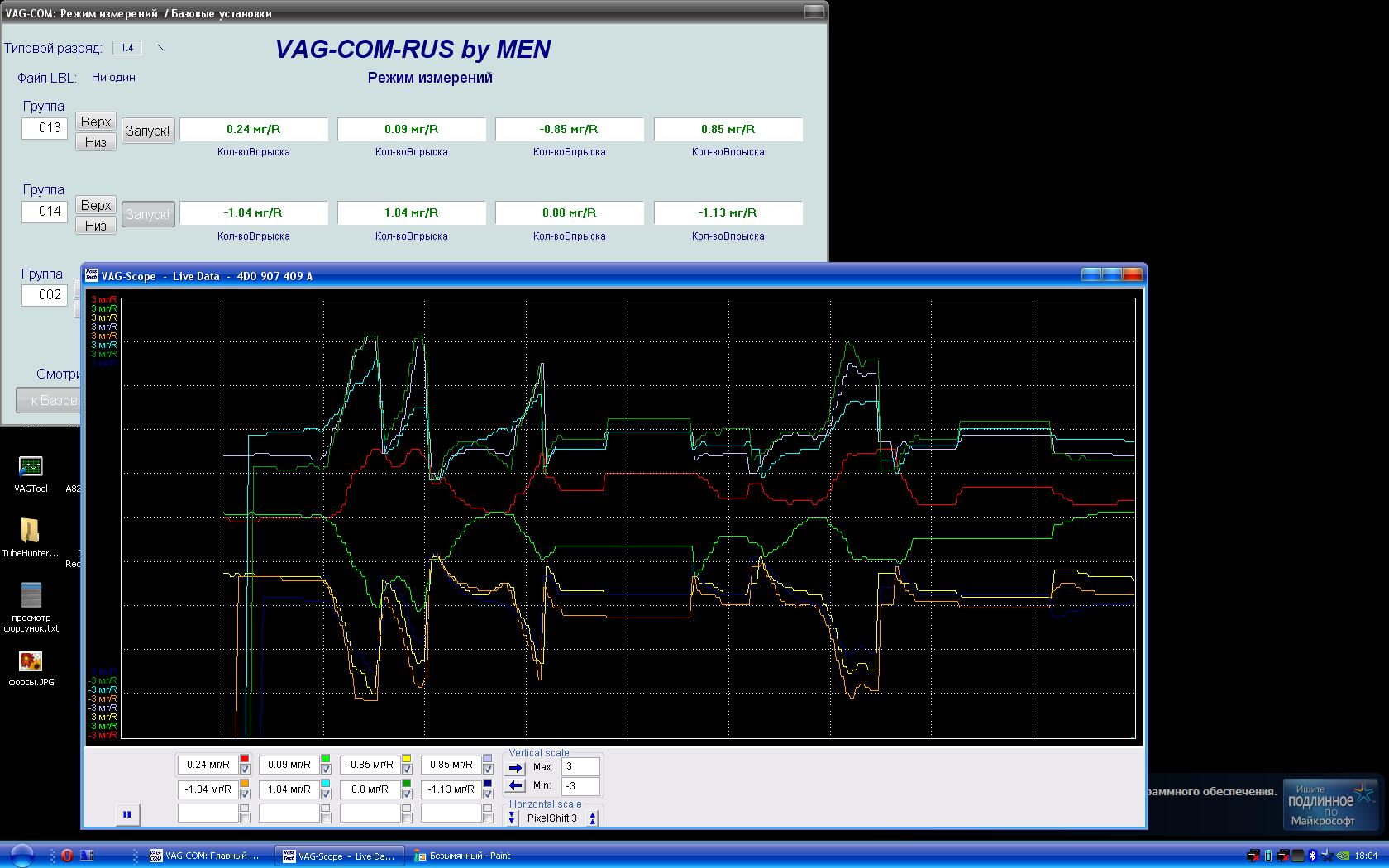This screenshot has width=1389, height=868.
Task: Click the lavender swatch for 0.85 мг/R
Action: click(x=488, y=758)
